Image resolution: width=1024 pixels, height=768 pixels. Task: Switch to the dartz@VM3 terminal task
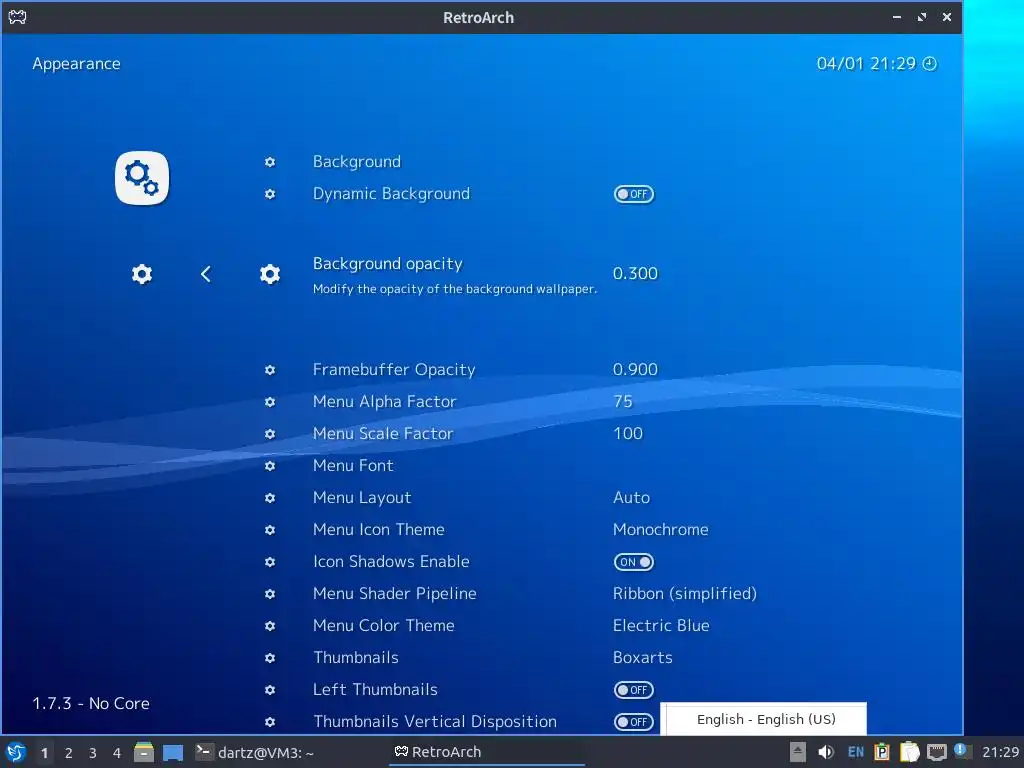(255, 752)
